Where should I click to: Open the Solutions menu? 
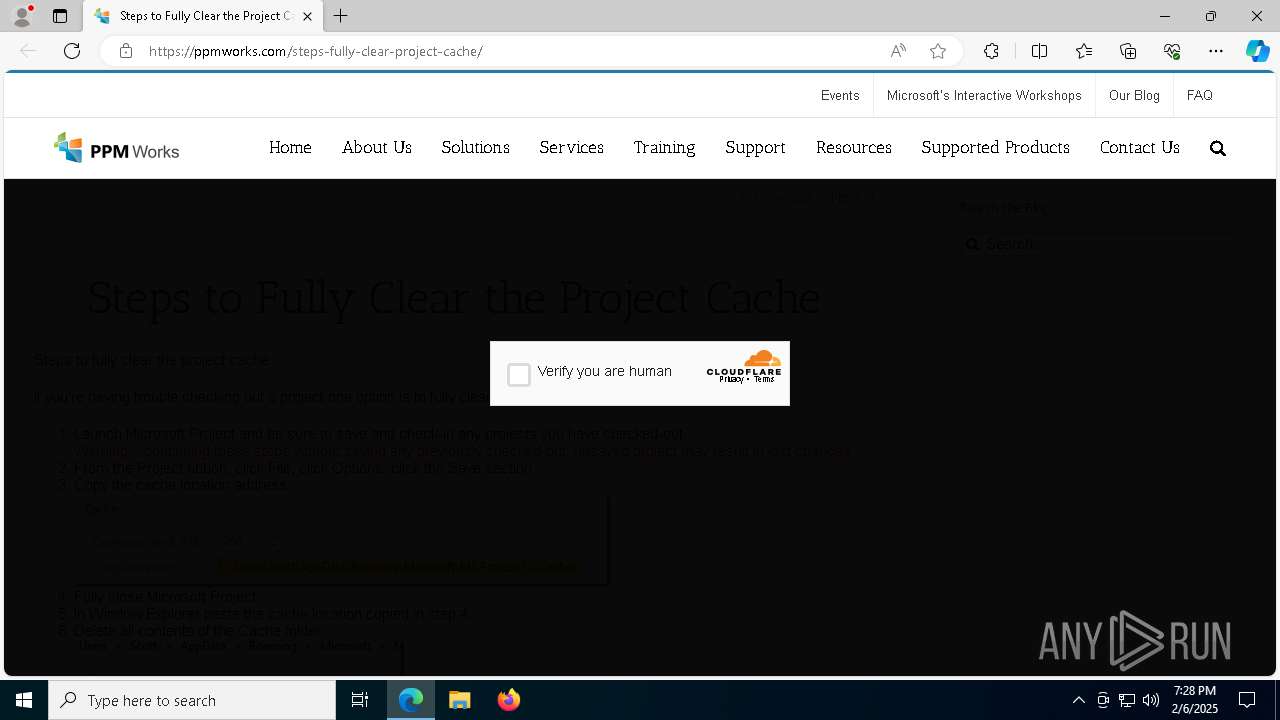point(476,147)
